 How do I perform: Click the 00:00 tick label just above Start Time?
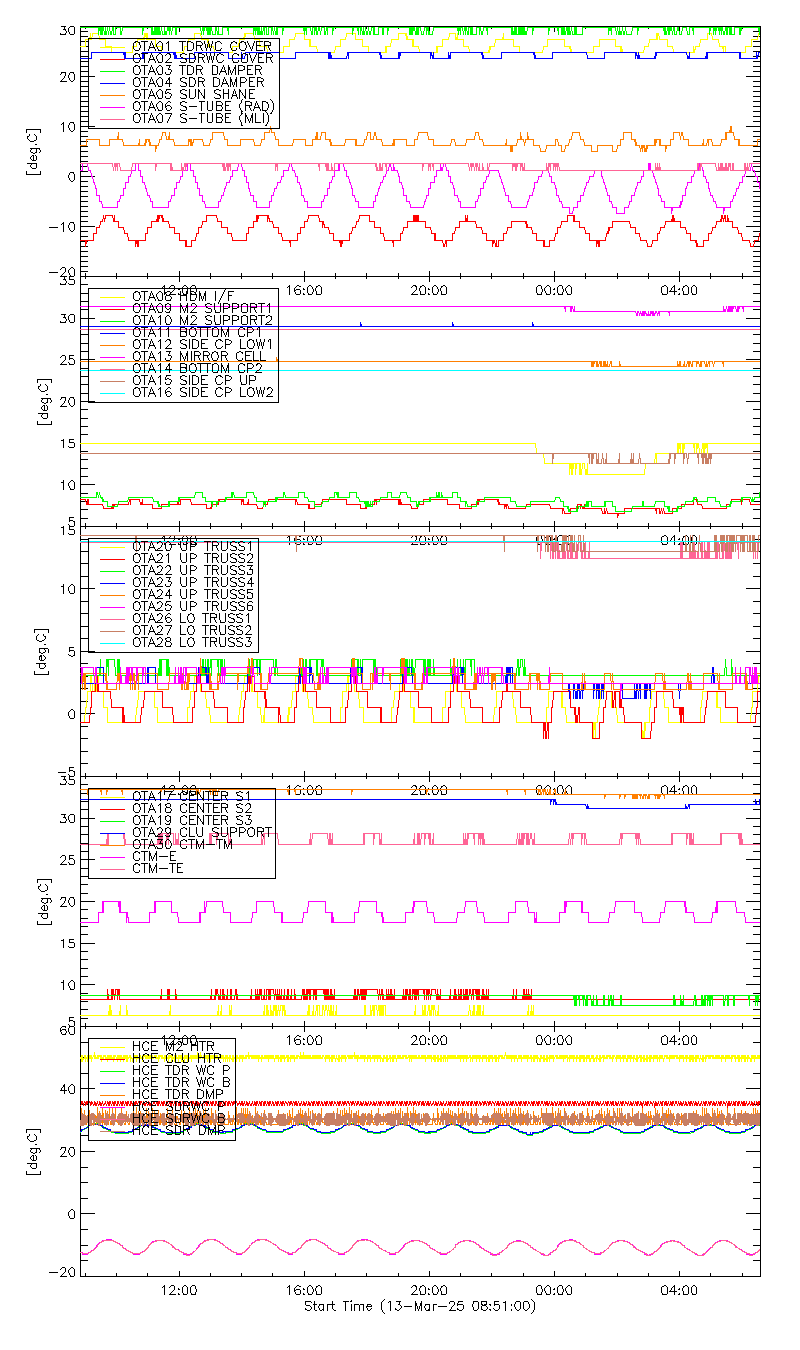(554, 1290)
